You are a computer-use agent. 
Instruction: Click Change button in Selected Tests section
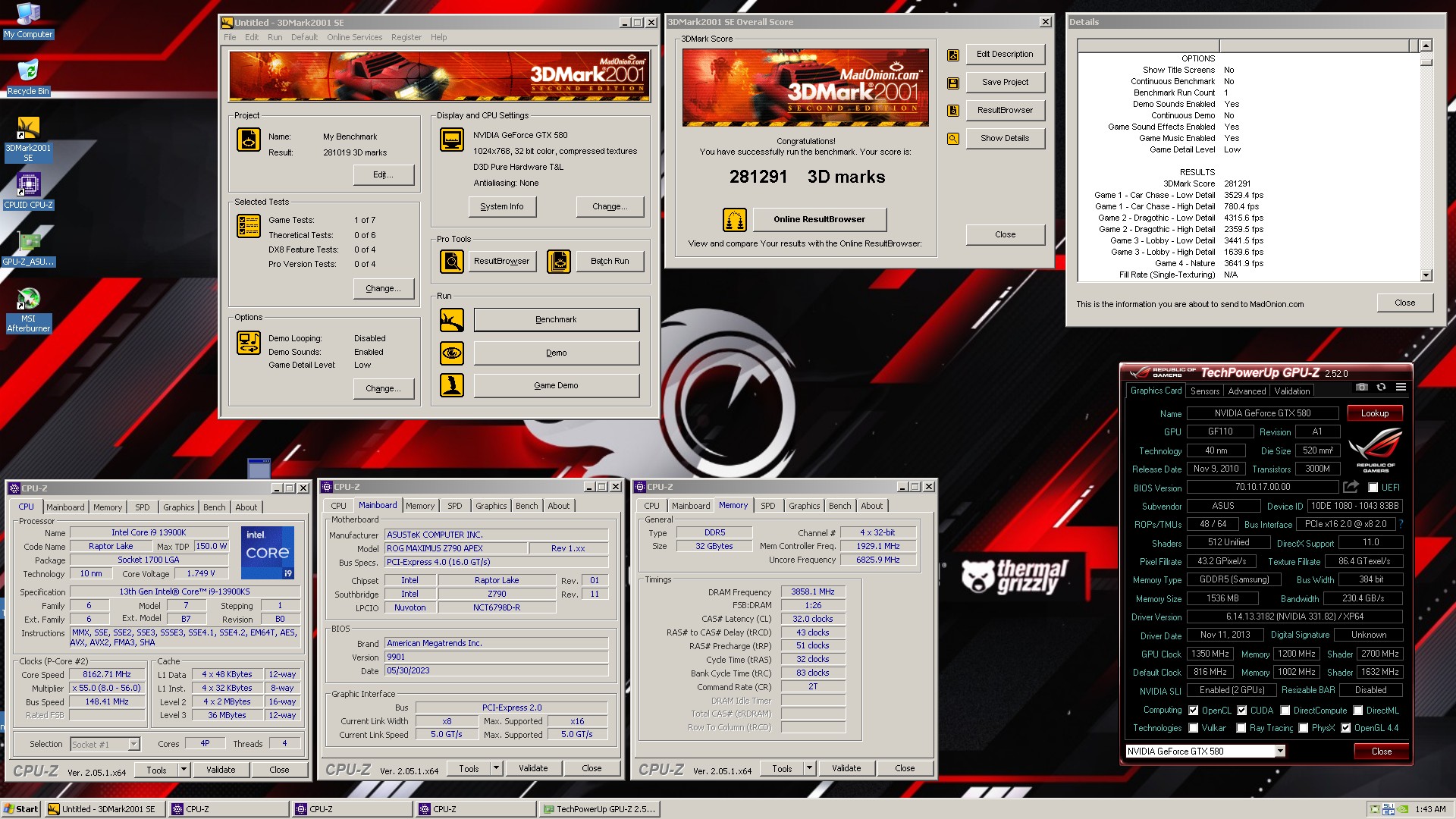pos(384,288)
